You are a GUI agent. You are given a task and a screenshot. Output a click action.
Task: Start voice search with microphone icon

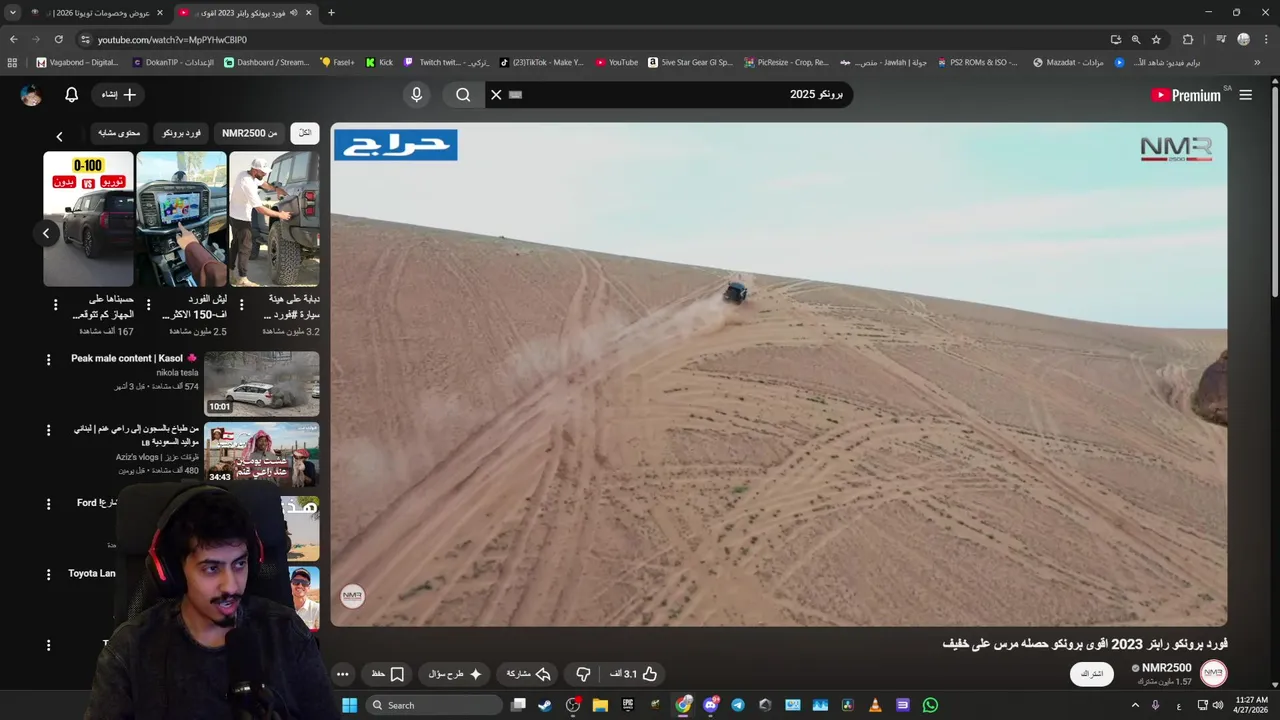[x=417, y=95]
